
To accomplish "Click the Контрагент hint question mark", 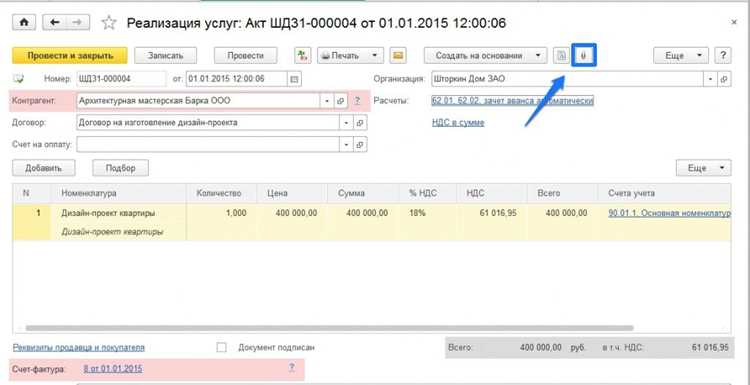I will click(x=357, y=101).
